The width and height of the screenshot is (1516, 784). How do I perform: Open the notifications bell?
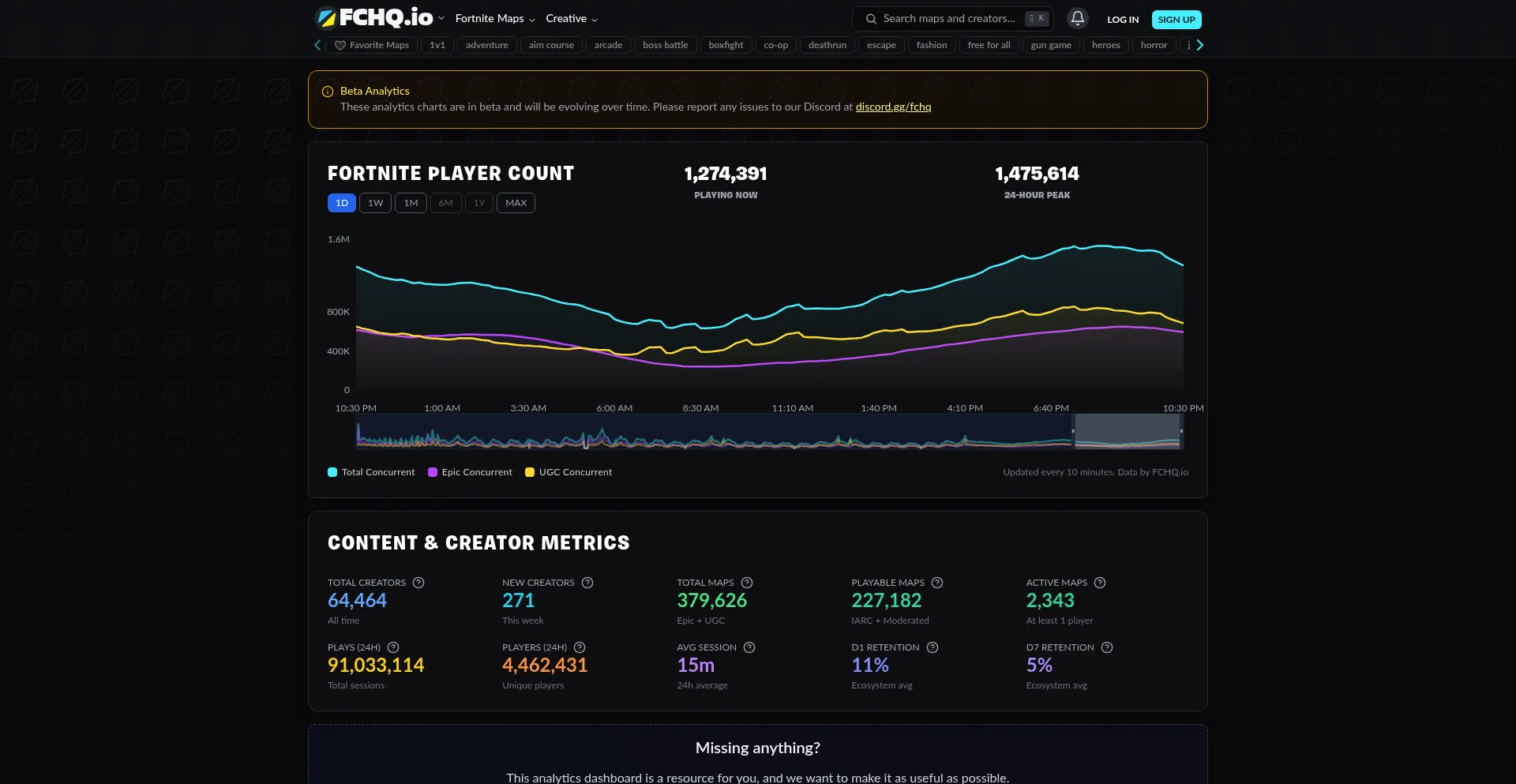pyautogui.click(x=1077, y=18)
